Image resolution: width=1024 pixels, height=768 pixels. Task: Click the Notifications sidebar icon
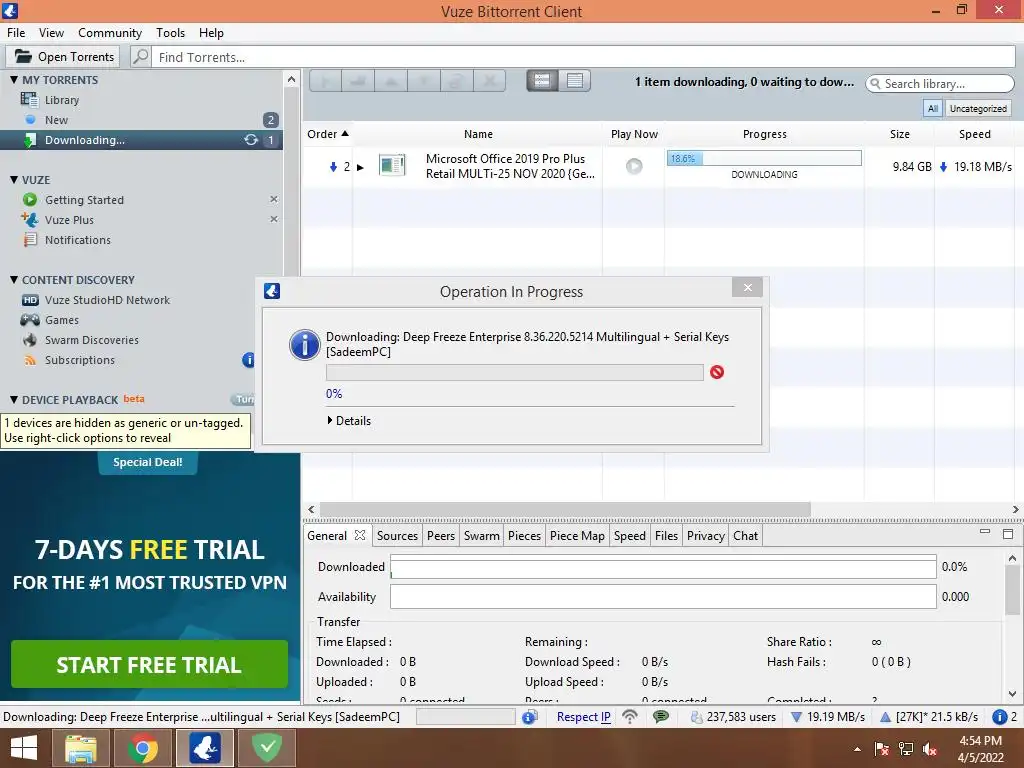pos(30,240)
